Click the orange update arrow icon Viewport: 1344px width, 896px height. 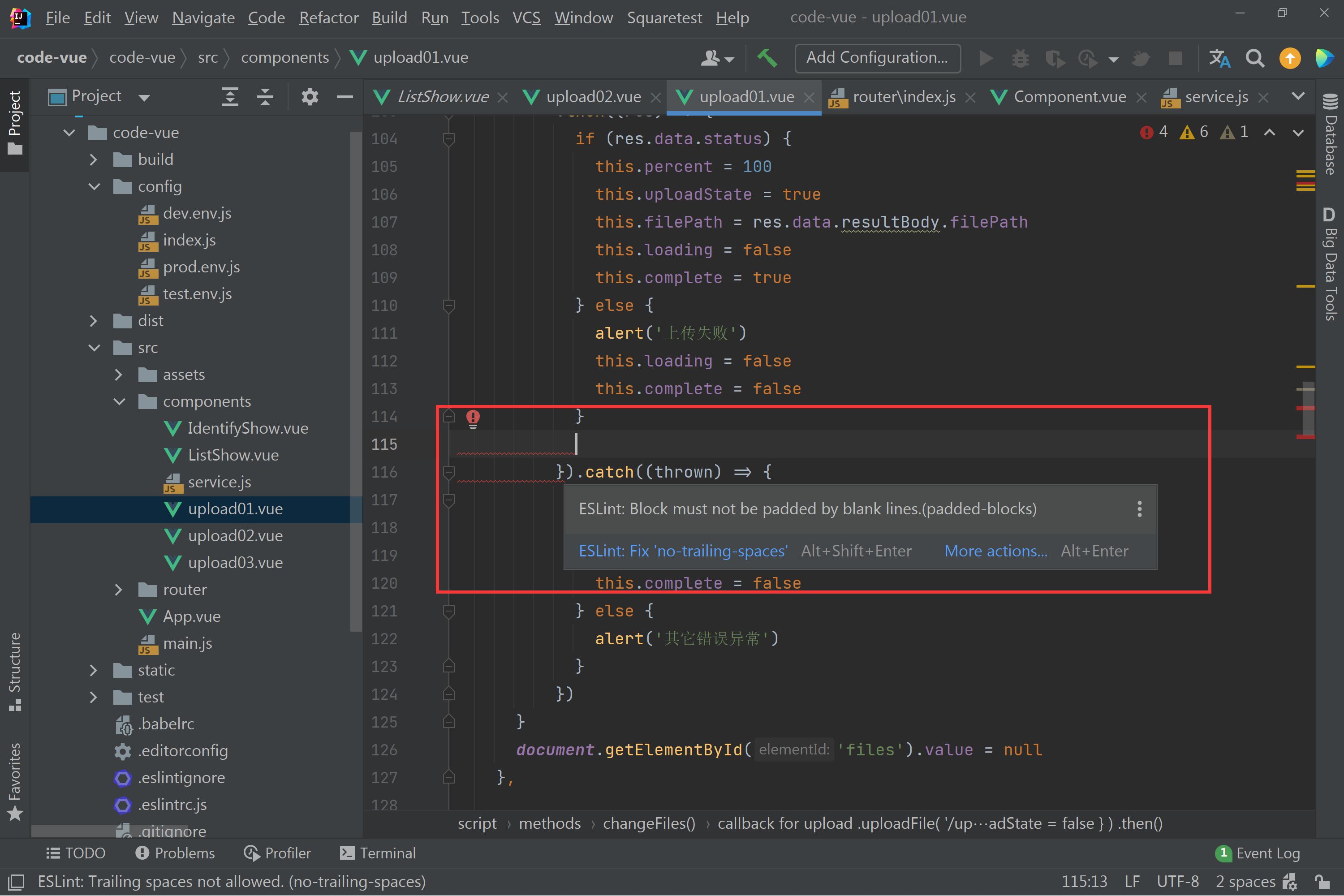(1290, 58)
